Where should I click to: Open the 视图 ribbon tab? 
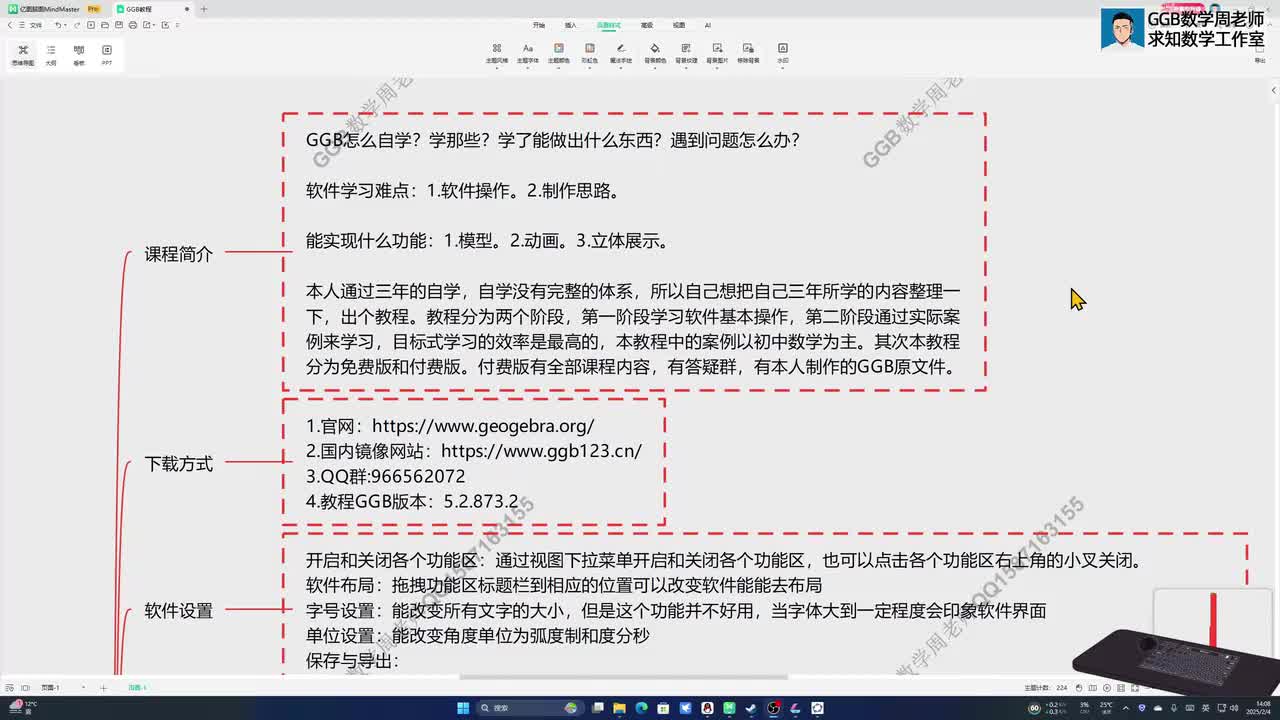pos(679,25)
